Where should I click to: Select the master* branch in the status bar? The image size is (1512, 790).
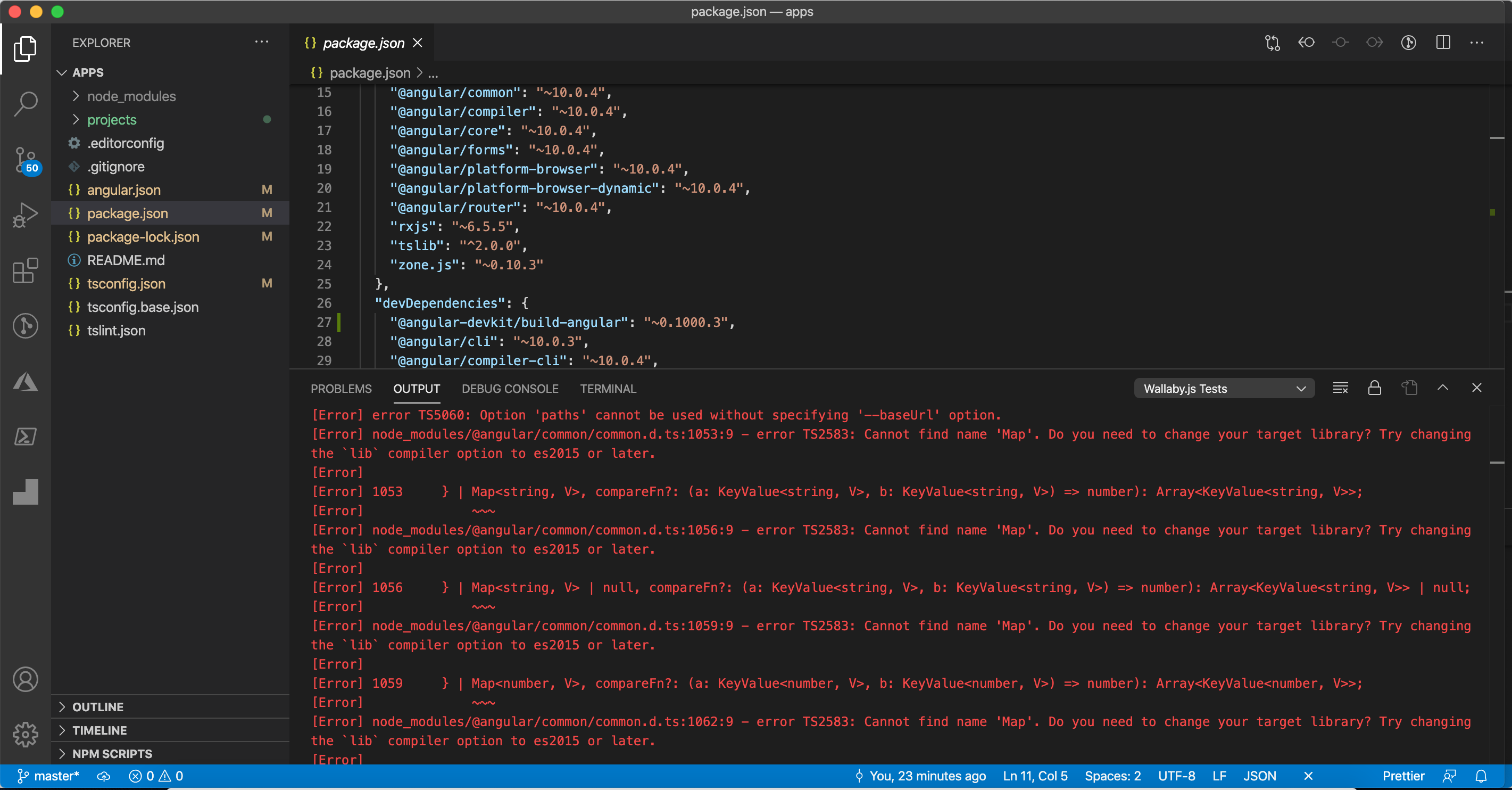point(50,776)
